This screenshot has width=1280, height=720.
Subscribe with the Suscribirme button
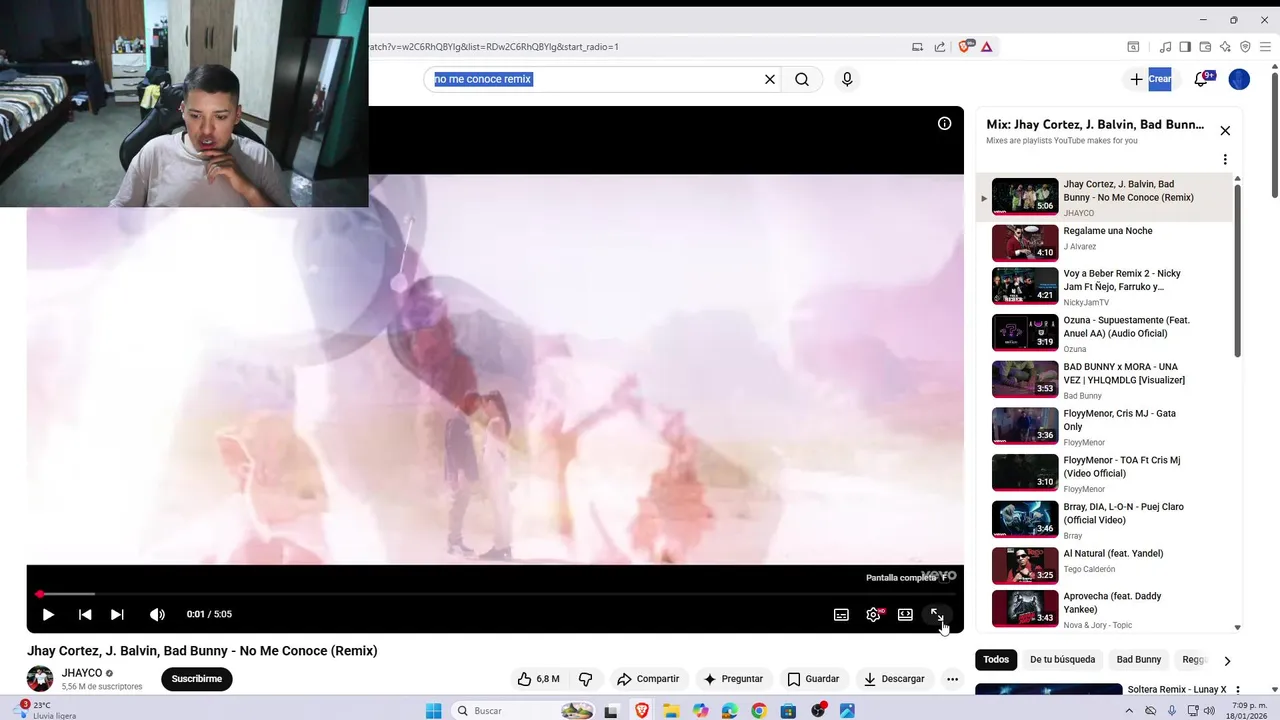(x=196, y=679)
